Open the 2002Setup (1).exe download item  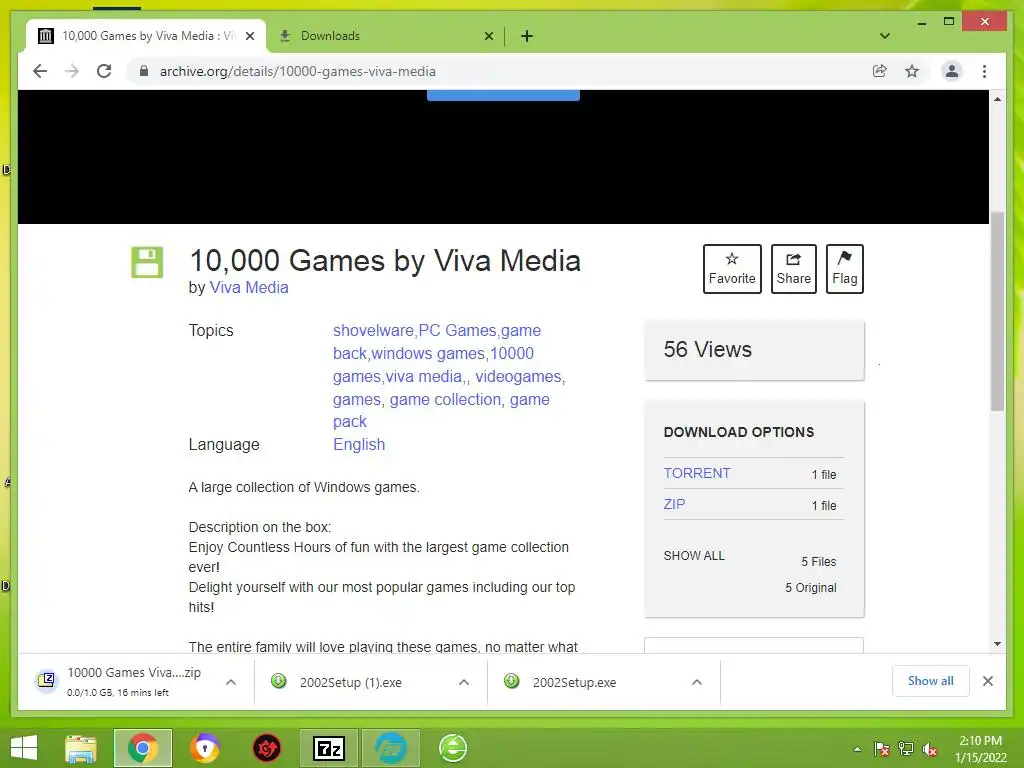(x=351, y=682)
